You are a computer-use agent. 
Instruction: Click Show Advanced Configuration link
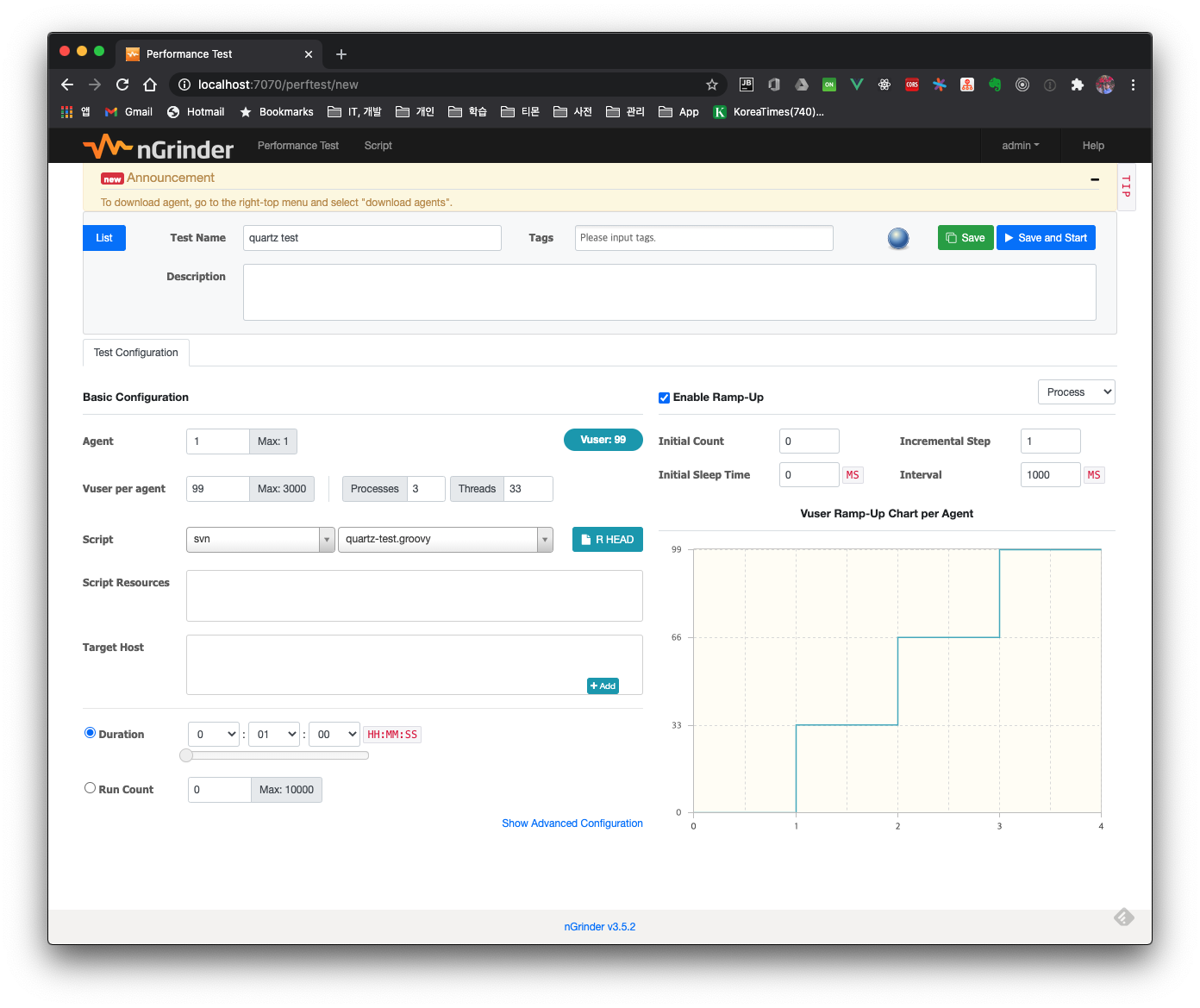(572, 823)
